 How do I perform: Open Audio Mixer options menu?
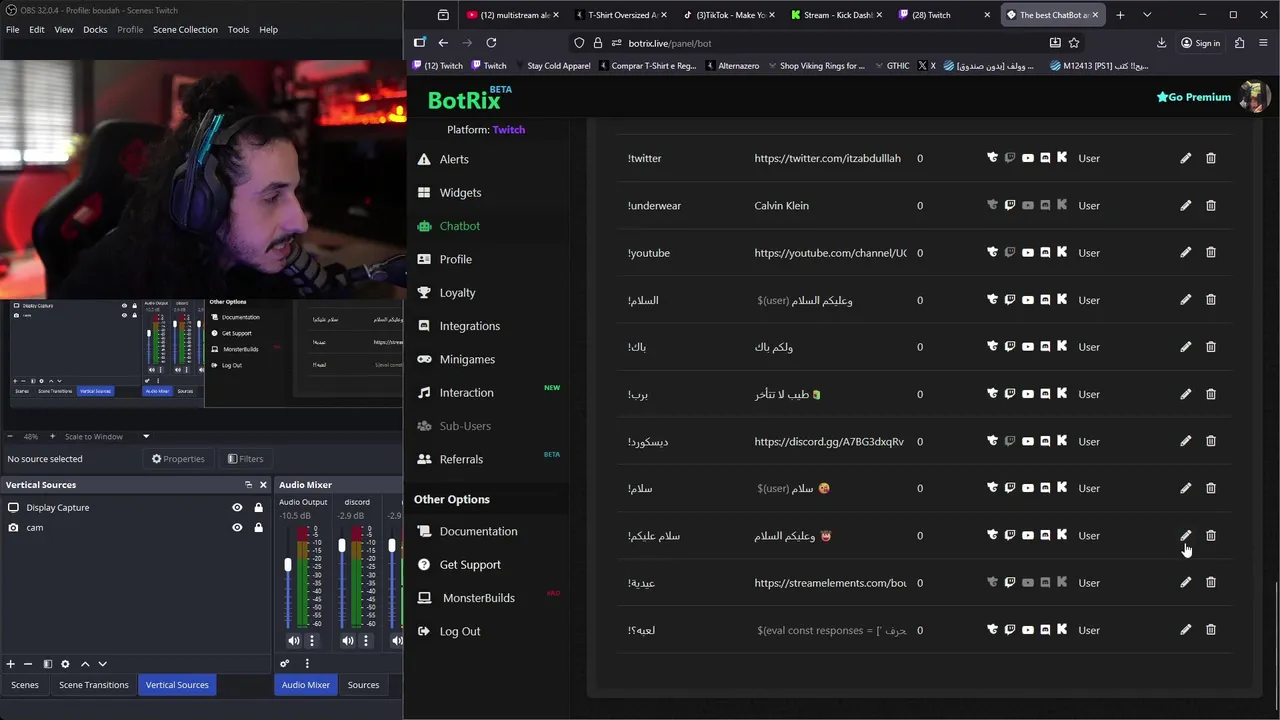(307, 663)
